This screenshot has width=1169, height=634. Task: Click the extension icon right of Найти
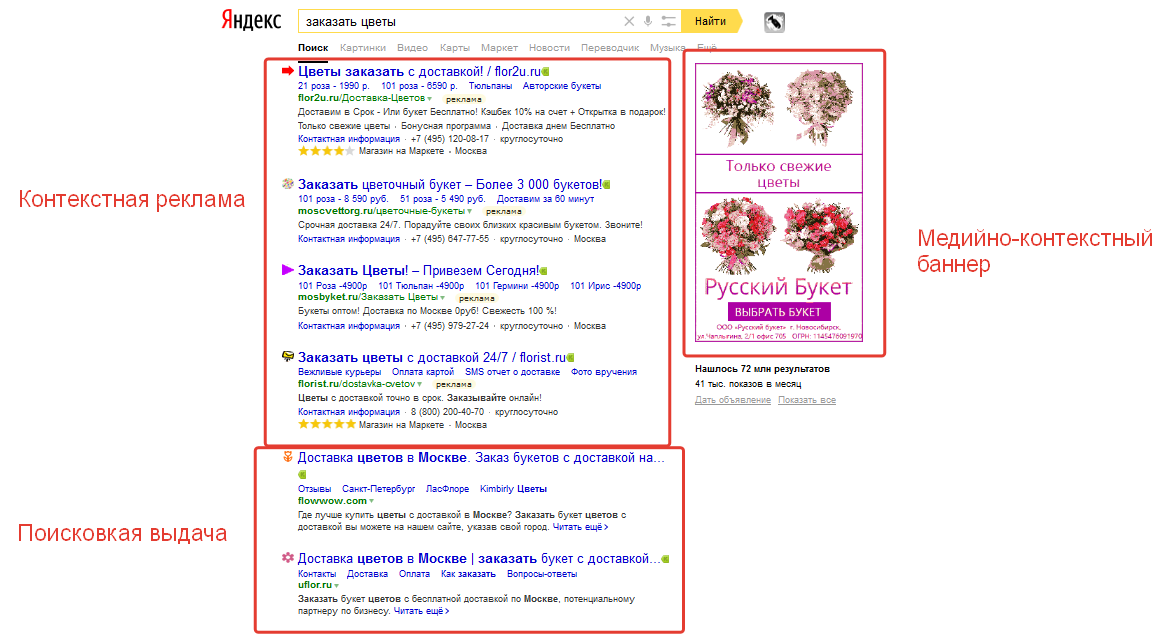[x=774, y=22]
